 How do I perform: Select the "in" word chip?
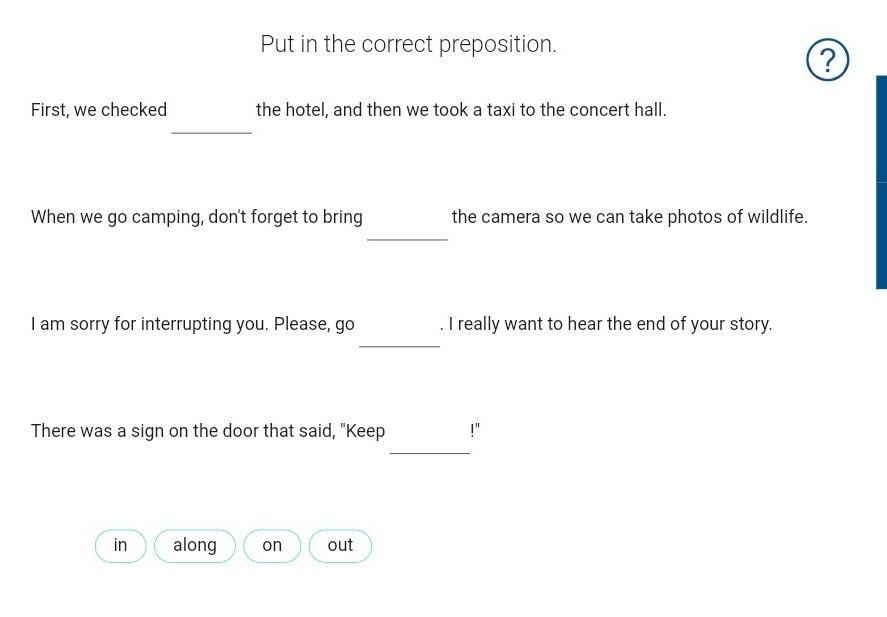click(120, 546)
